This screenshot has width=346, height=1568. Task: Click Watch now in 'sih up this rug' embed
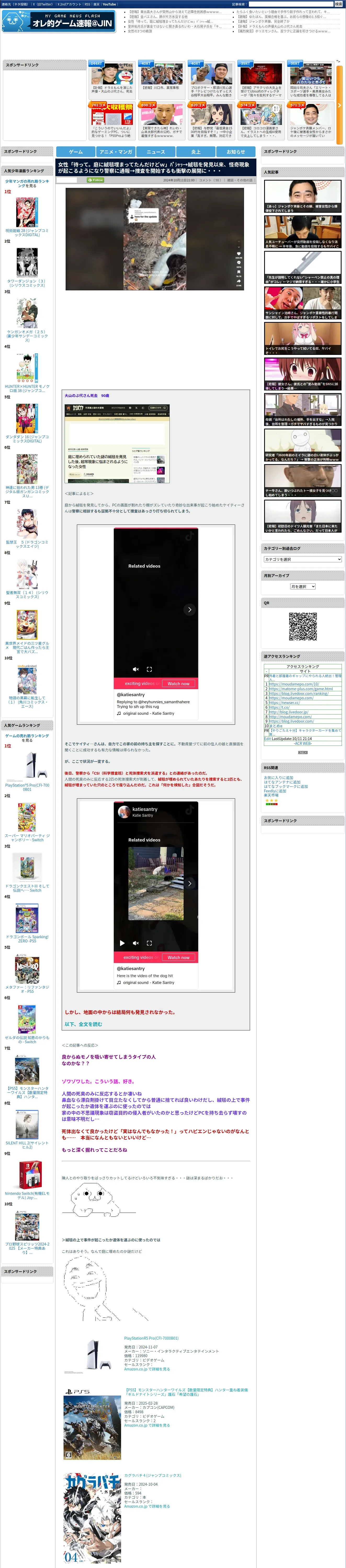[178, 684]
